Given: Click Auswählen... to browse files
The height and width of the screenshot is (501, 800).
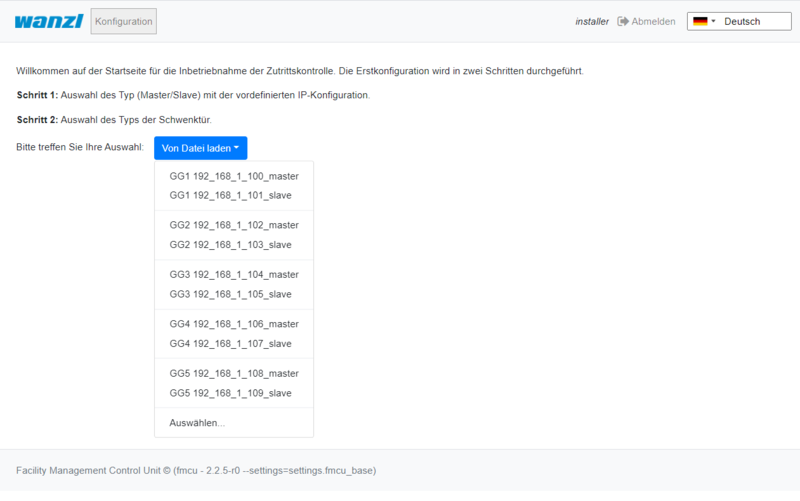Looking at the screenshot, I should (x=197, y=423).
